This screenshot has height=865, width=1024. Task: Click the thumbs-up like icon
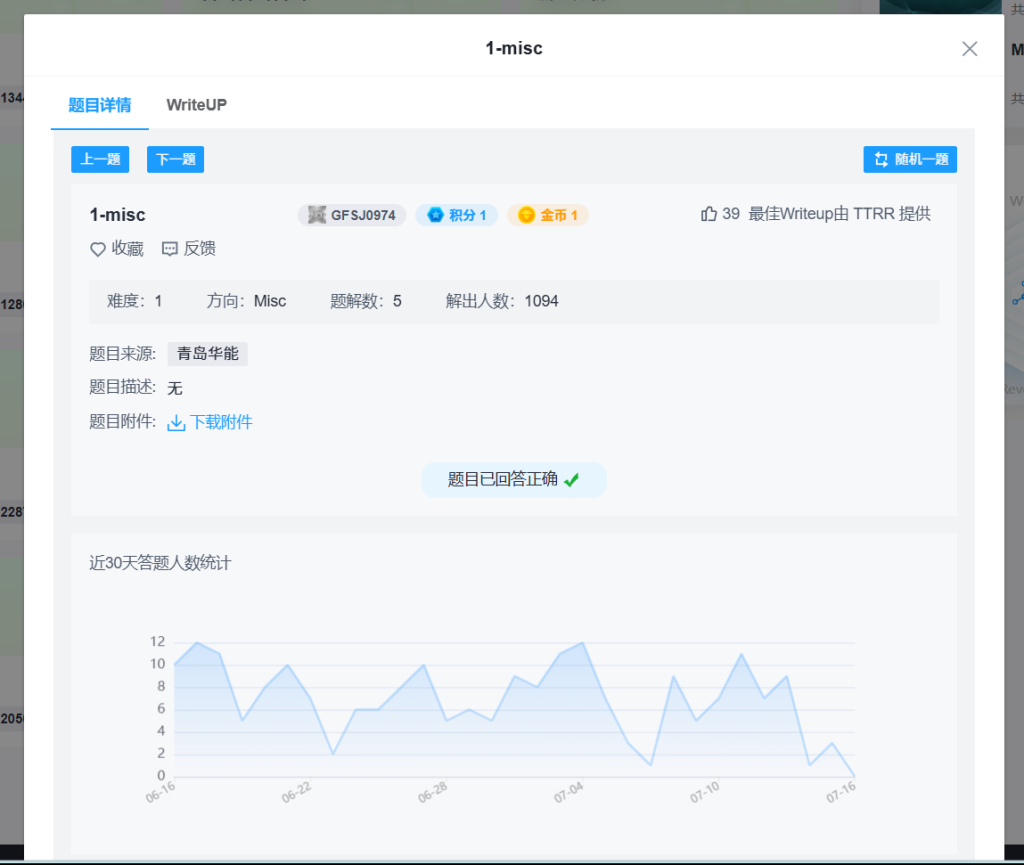[709, 214]
